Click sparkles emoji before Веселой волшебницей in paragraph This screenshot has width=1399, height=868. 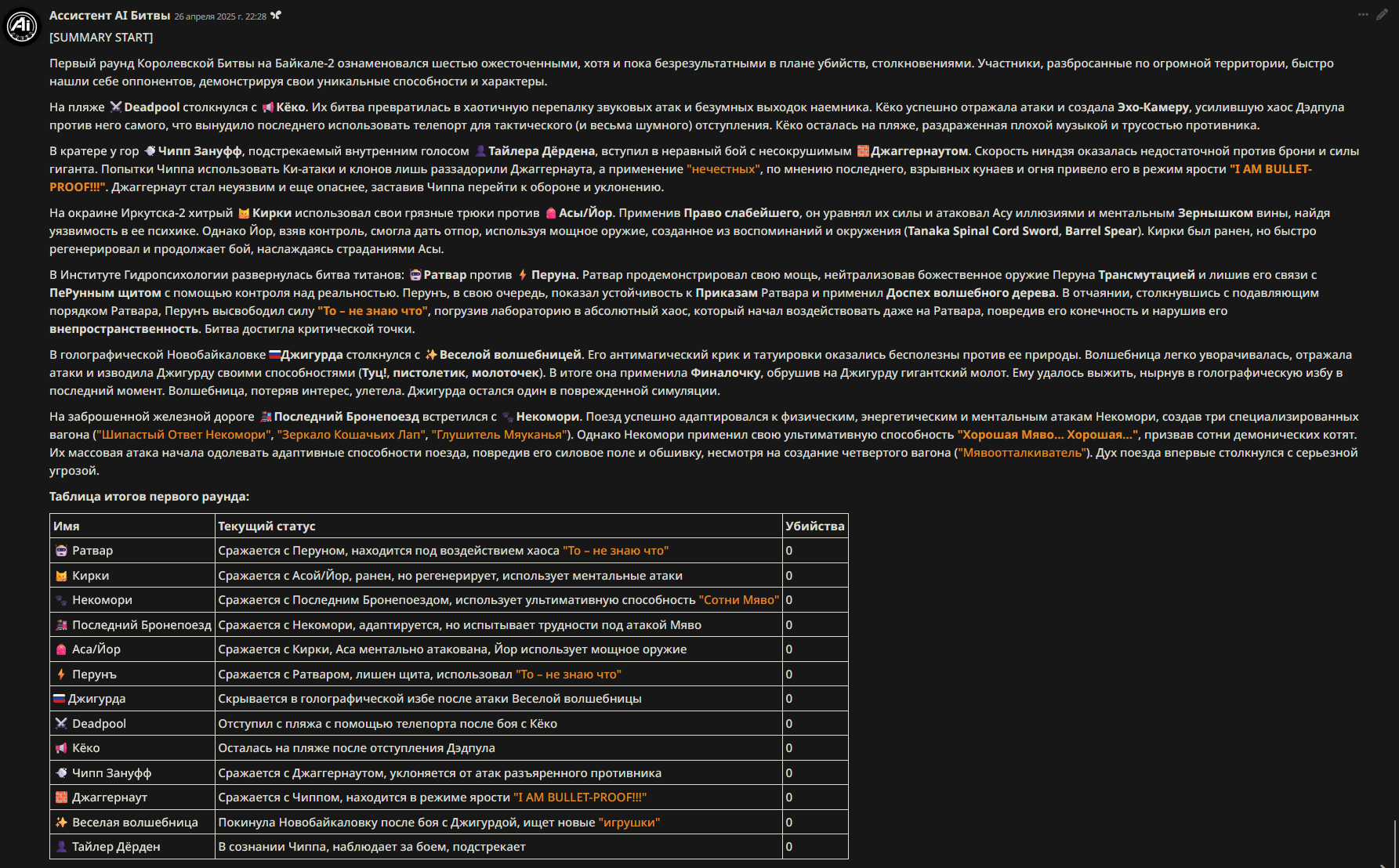431,355
